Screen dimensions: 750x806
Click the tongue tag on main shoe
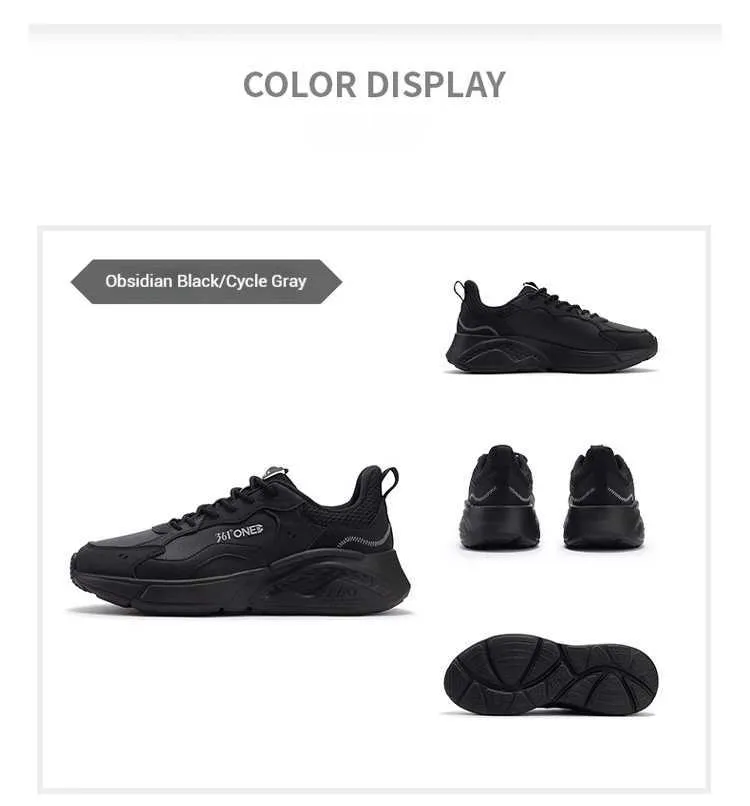[x=276, y=471]
